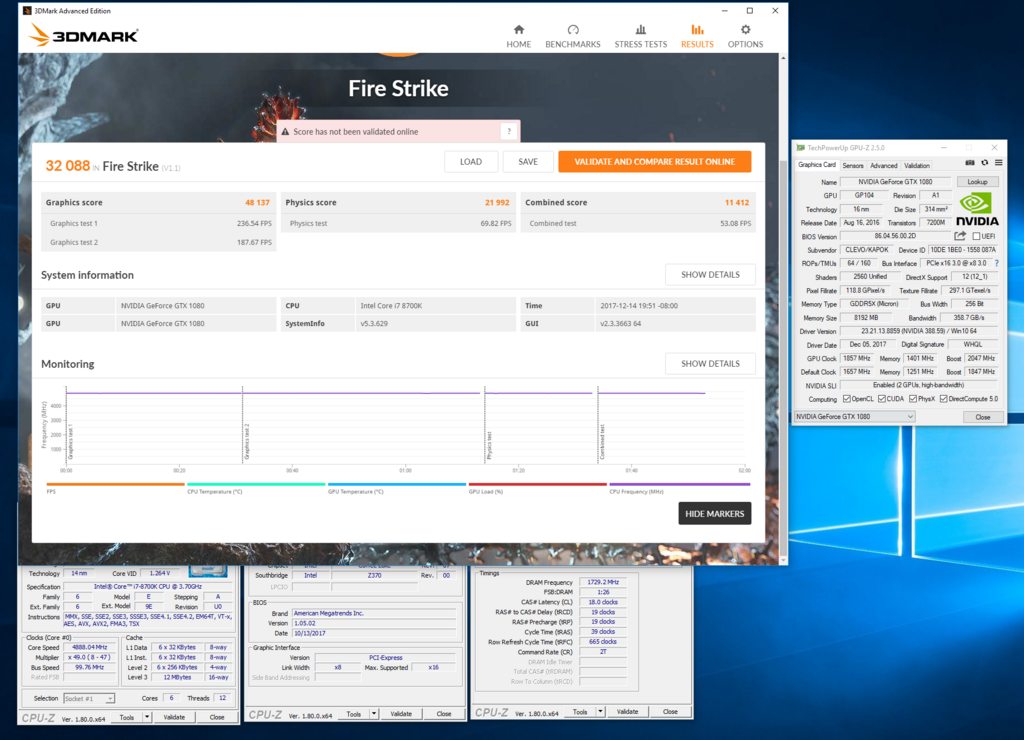Switch to GPU-Z Advanced tab
Viewport: 1024px width, 740px height.
[884, 165]
